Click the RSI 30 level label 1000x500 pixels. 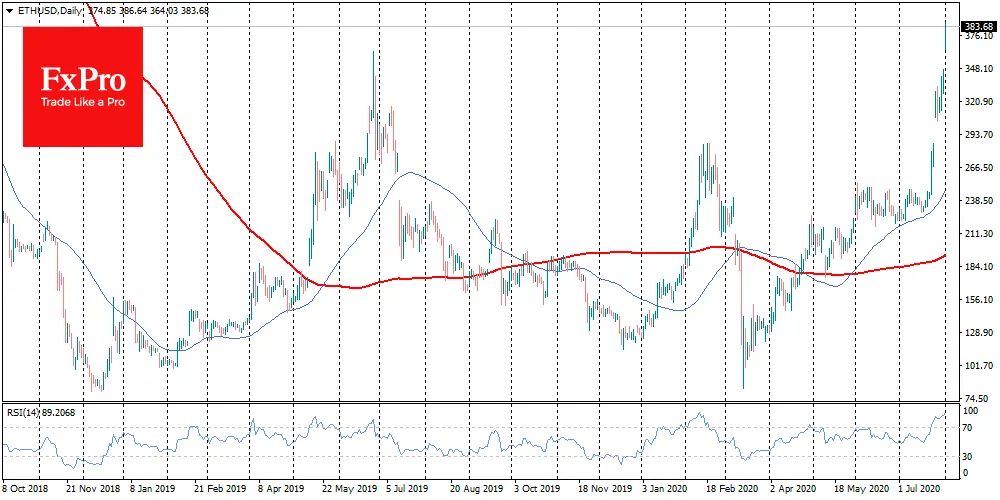click(x=967, y=457)
